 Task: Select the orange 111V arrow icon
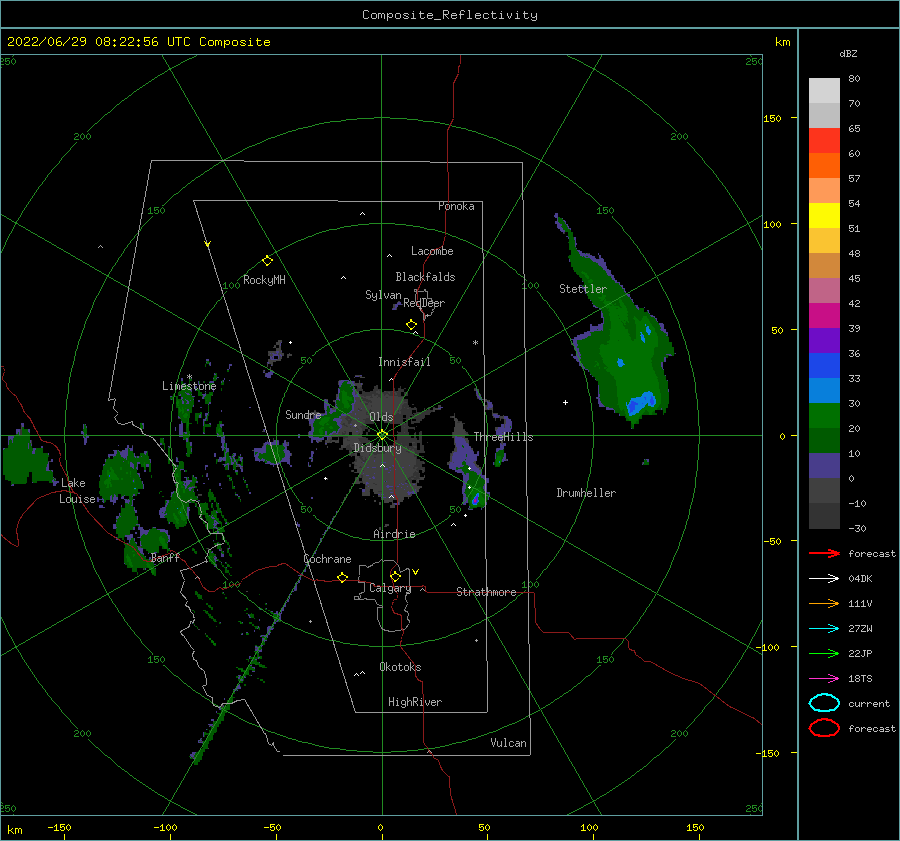824,603
